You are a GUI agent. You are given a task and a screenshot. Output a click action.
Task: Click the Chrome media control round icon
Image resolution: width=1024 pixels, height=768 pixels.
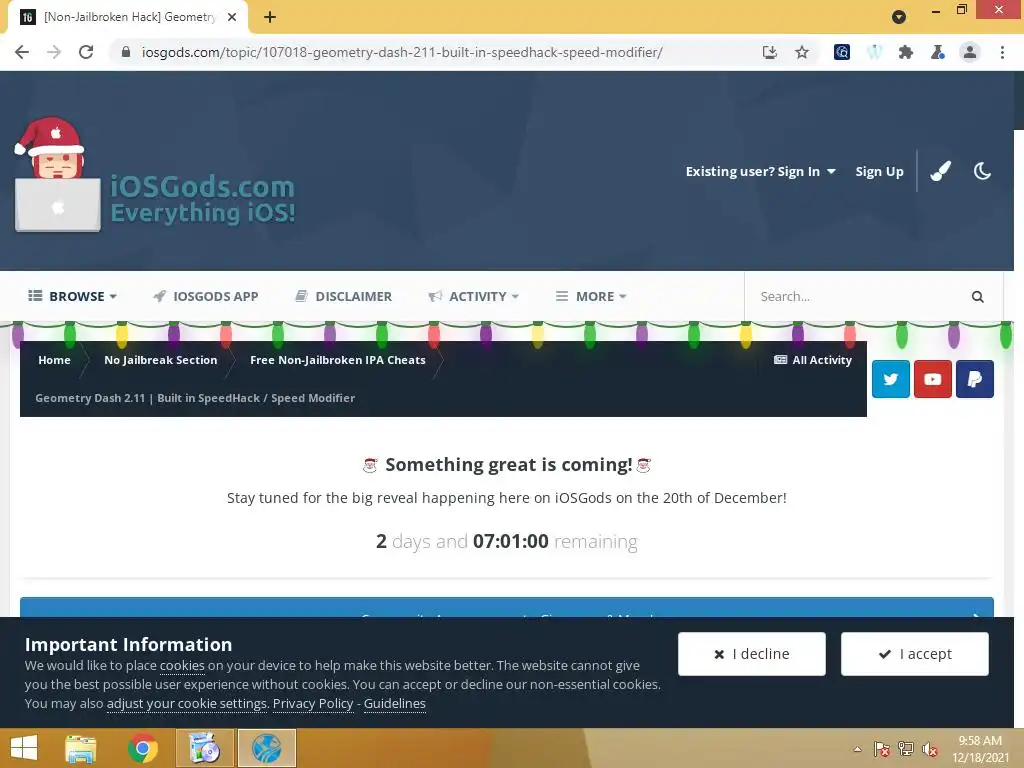(899, 17)
